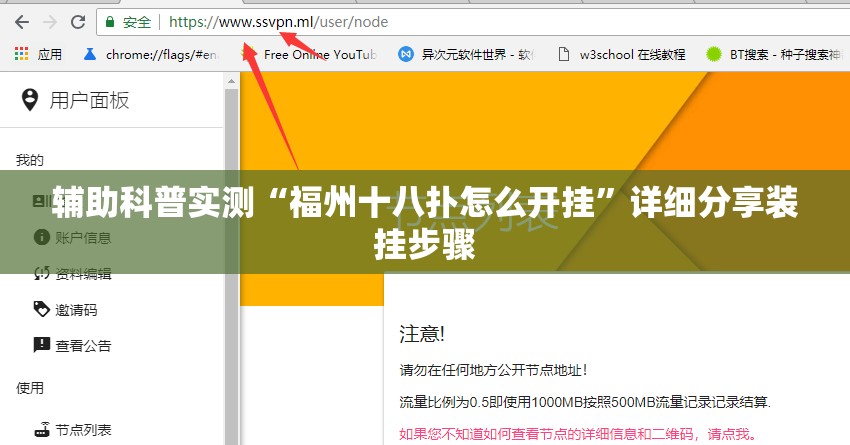Click the 用户面板 header title
850x445 pixels.
coord(89,100)
